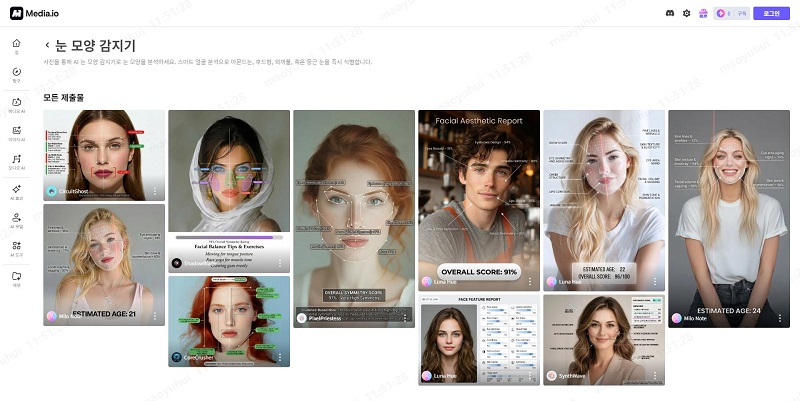Viewport: 800px width, 401px height.
Task: Open three-dot menu on estimated age 21 card
Action: [155, 316]
